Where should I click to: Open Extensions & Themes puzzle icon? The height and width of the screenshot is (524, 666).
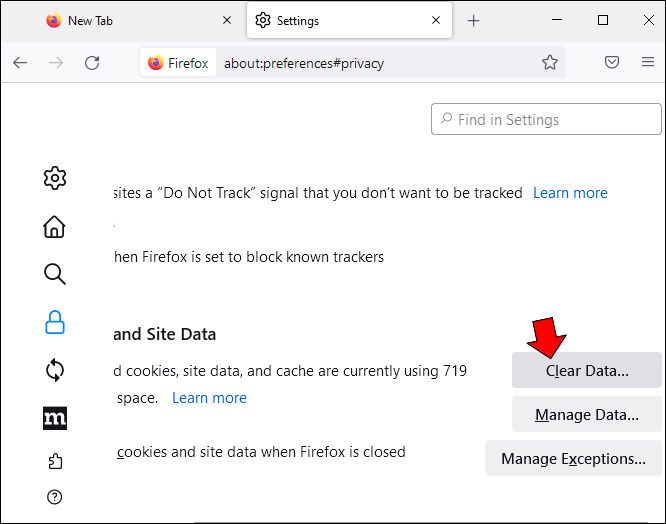(x=55, y=462)
